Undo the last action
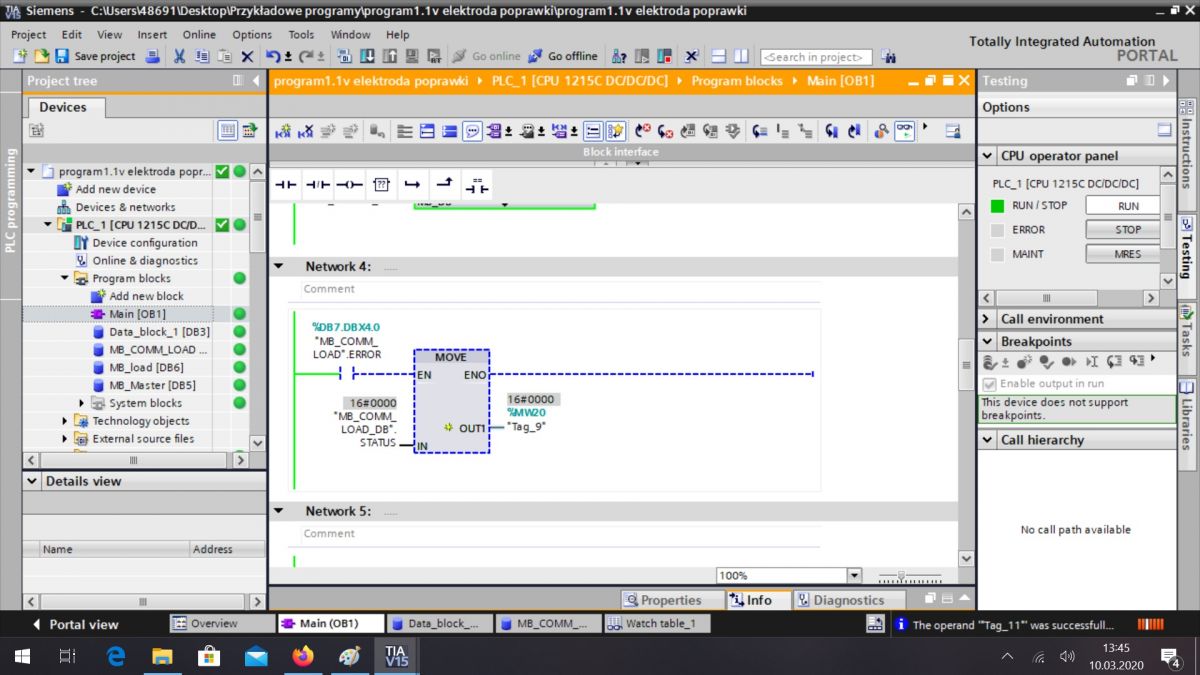Screen dimensions: 1200x675 (x=274, y=57)
